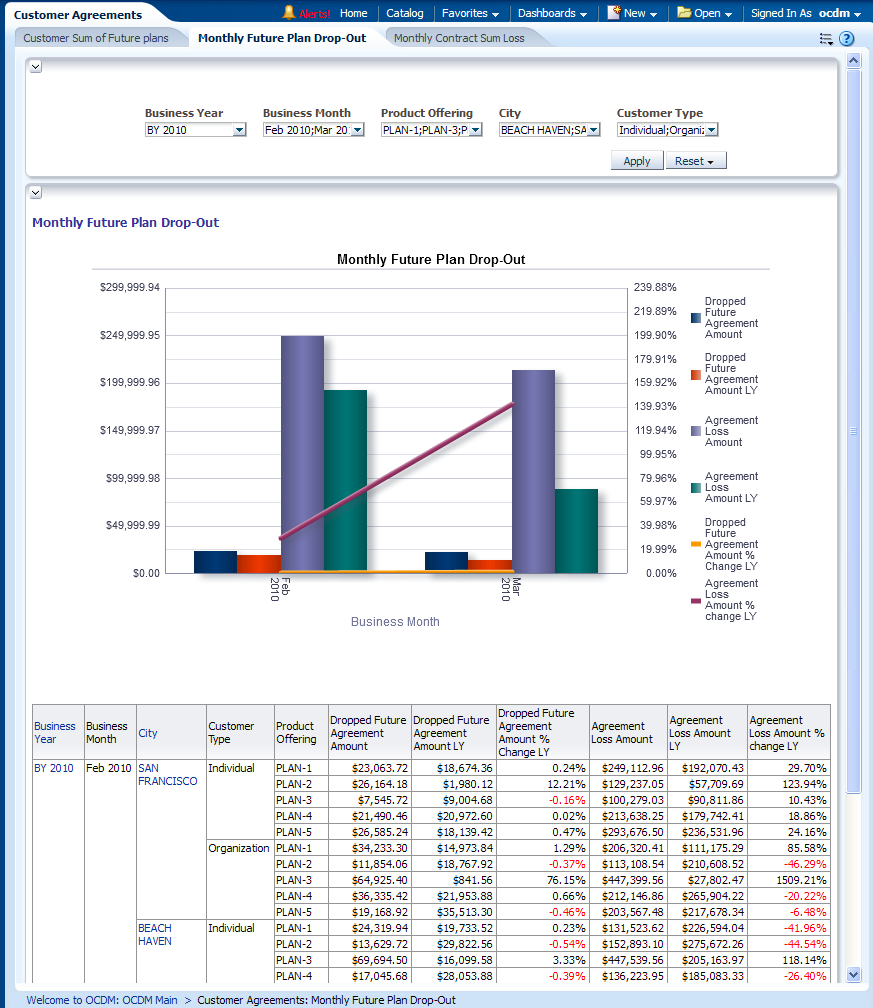Open the Business Month dropdown
The width and height of the screenshot is (873, 1008).
[x=357, y=130]
